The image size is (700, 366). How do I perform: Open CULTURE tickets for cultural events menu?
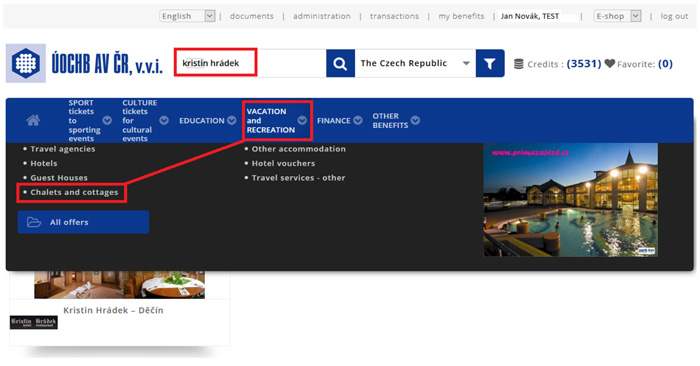(x=139, y=121)
